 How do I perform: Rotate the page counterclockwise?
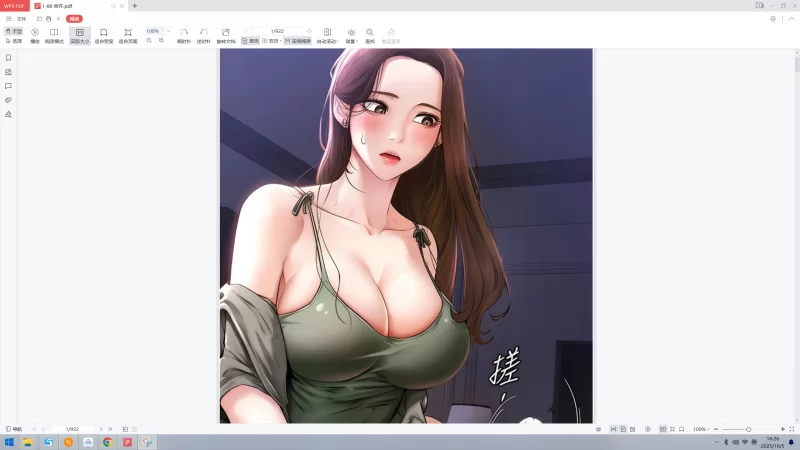pyautogui.click(x=204, y=36)
